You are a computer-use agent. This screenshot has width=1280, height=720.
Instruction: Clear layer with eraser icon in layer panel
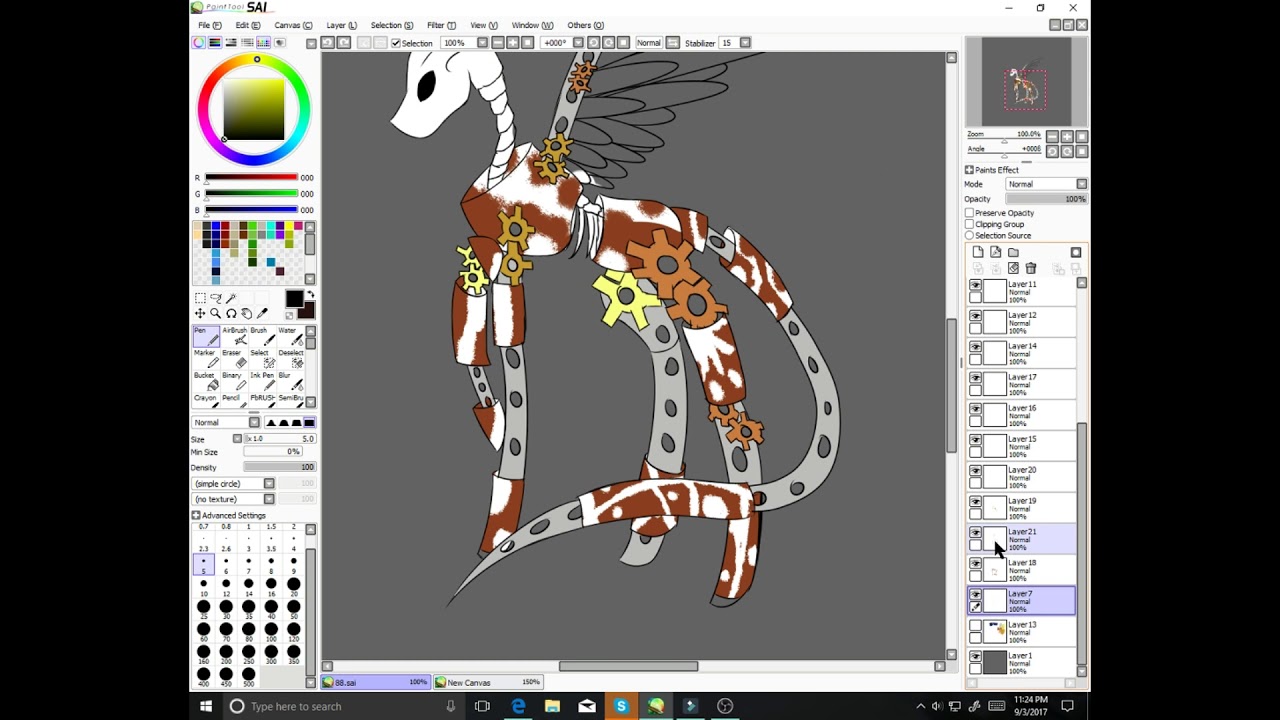pyautogui.click(x=1013, y=268)
